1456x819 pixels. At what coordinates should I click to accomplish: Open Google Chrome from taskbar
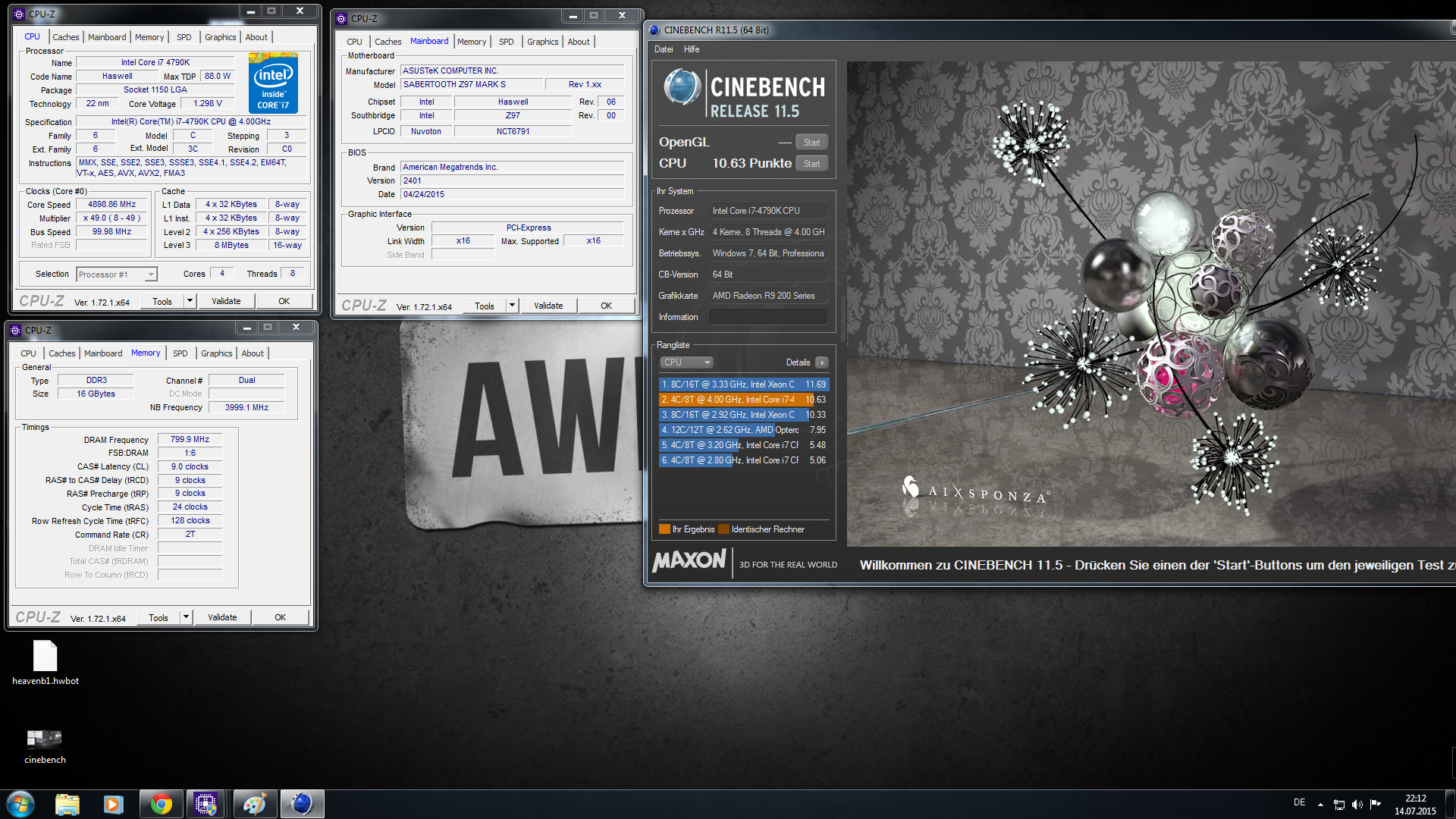click(161, 804)
